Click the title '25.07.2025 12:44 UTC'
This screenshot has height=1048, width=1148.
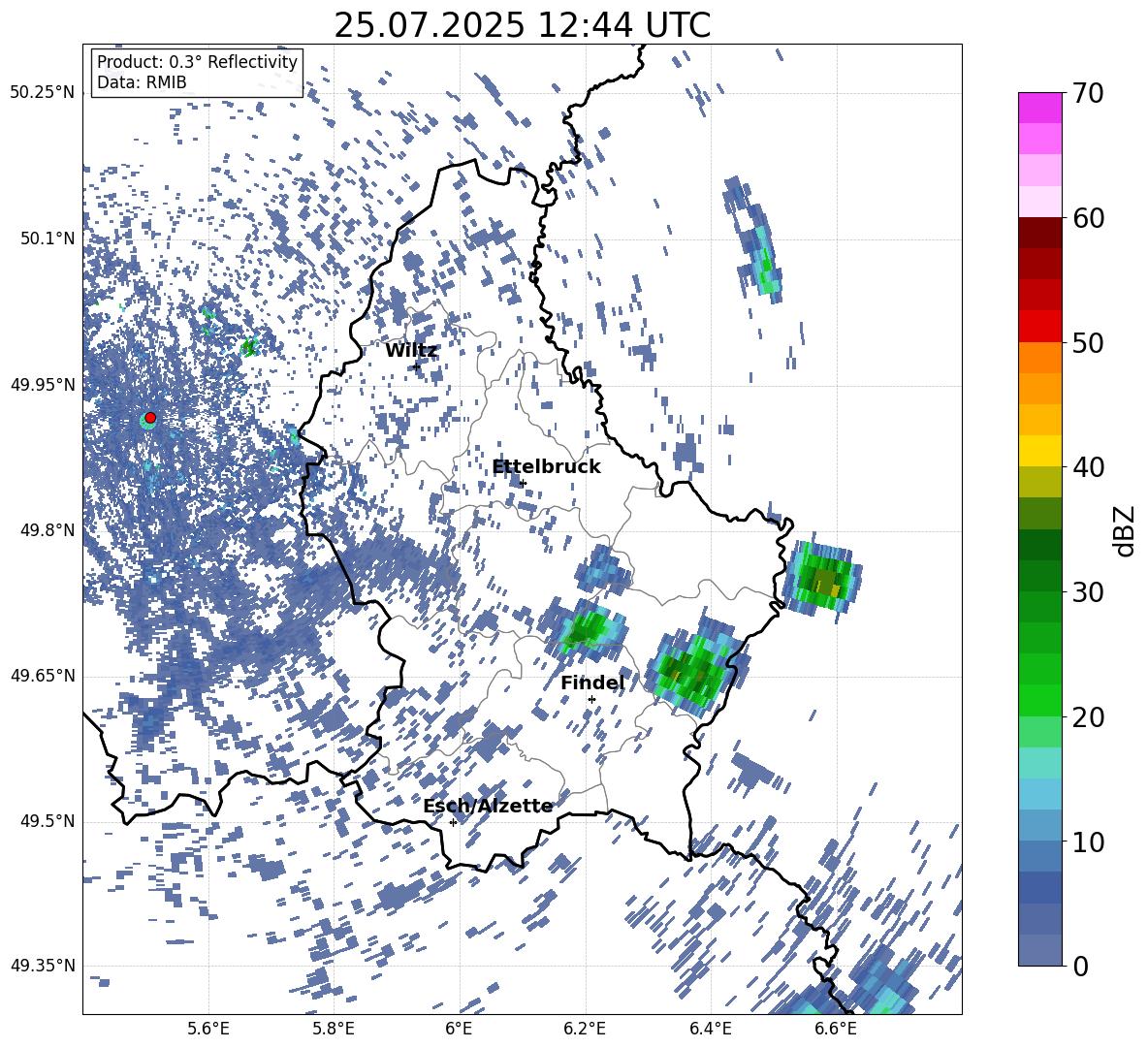pyautogui.click(x=522, y=25)
